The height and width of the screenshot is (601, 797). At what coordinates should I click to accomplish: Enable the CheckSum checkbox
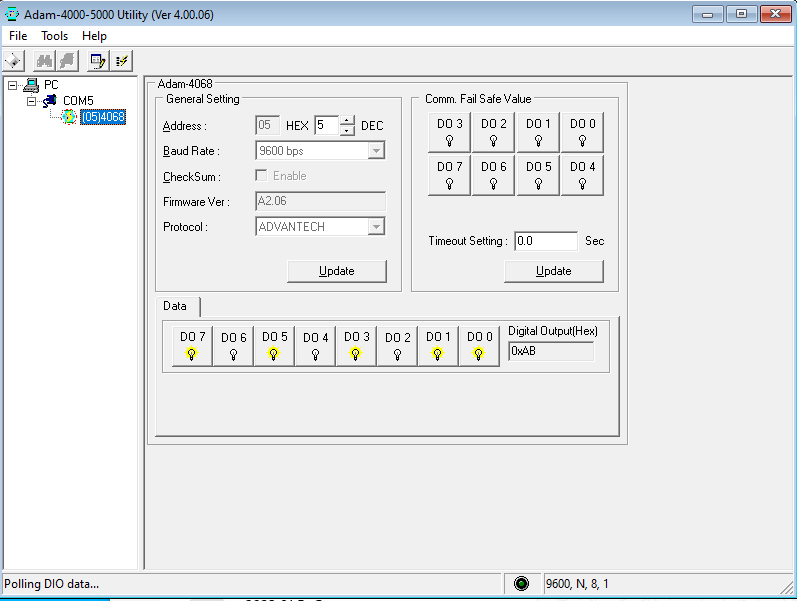tap(261, 175)
